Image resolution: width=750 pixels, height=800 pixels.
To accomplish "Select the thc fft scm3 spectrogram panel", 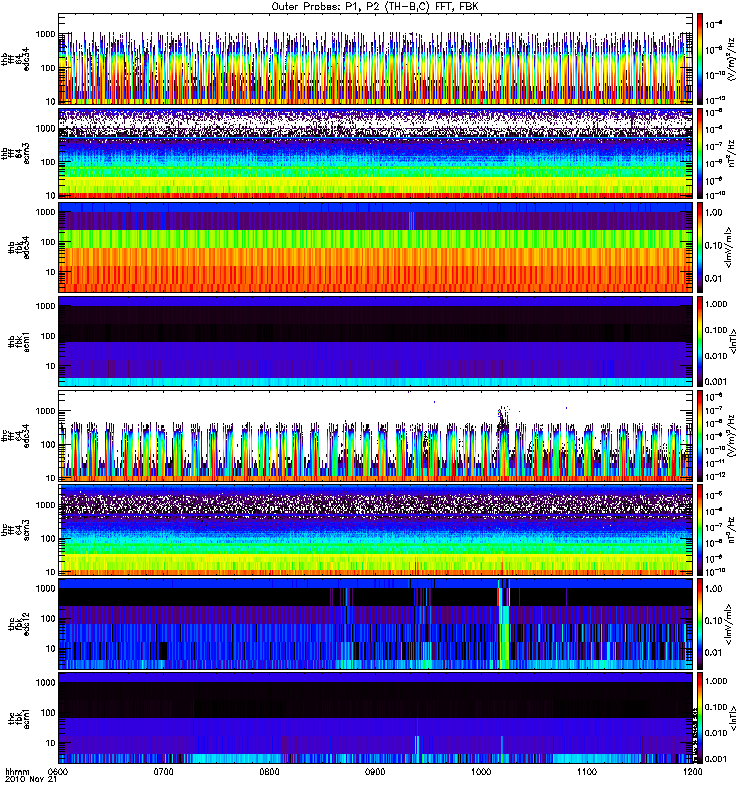I will pyautogui.click(x=374, y=529).
